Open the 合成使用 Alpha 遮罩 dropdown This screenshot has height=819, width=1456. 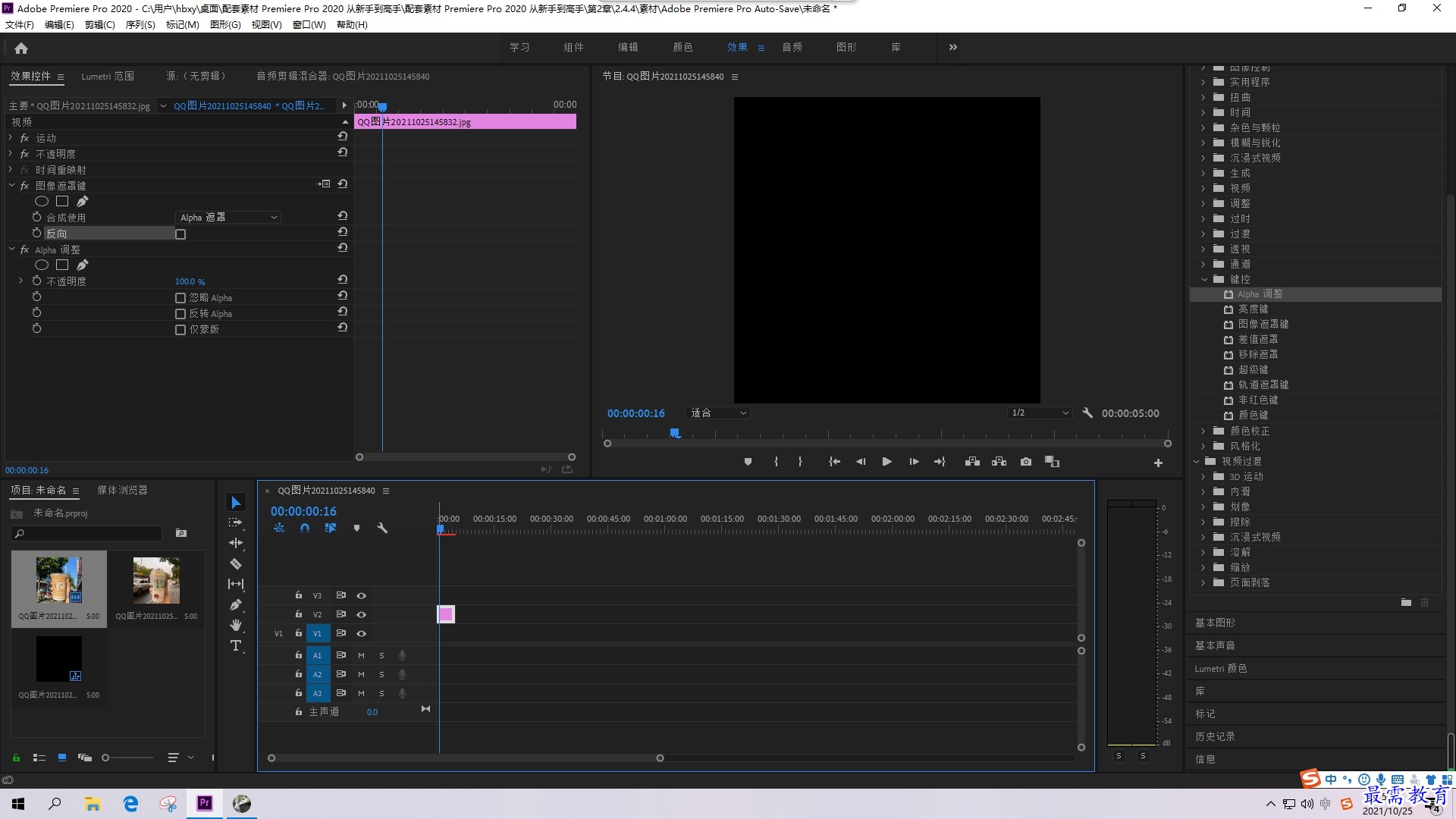coord(228,218)
